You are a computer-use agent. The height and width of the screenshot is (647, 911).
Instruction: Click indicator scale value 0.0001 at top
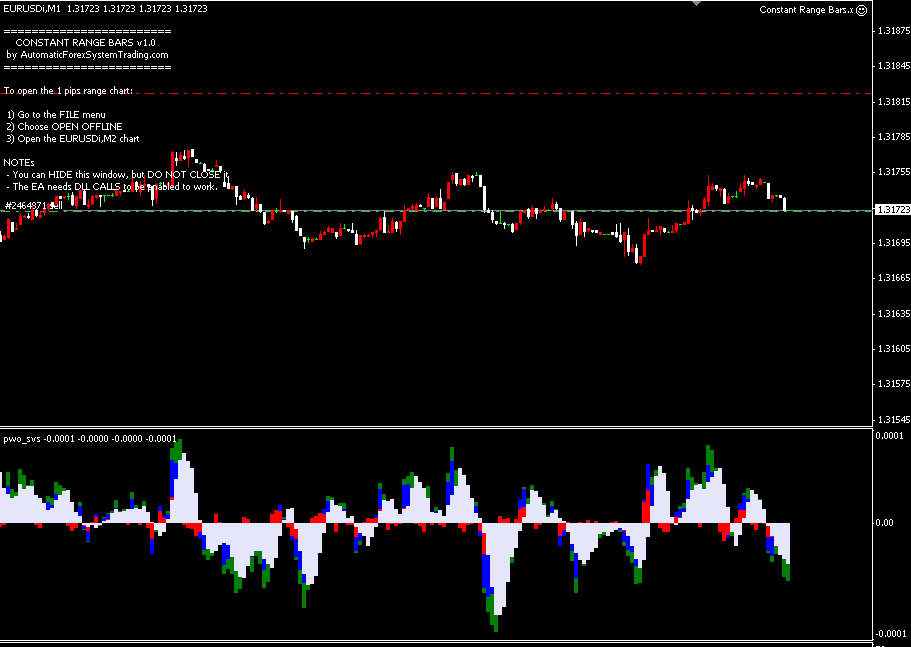(890, 436)
